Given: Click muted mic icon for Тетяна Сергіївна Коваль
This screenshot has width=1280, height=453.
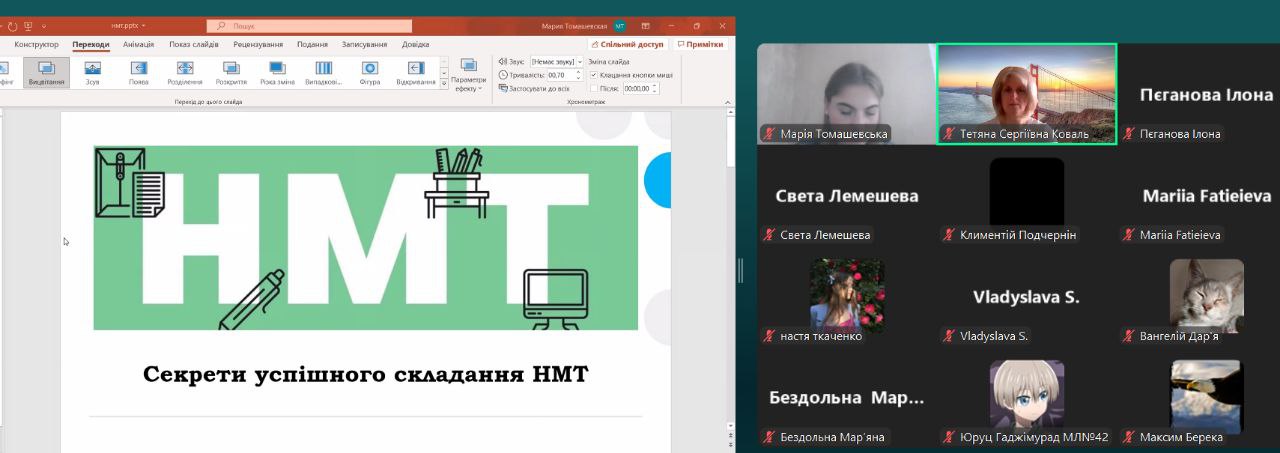Looking at the screenshot, I should coord(949,134).
